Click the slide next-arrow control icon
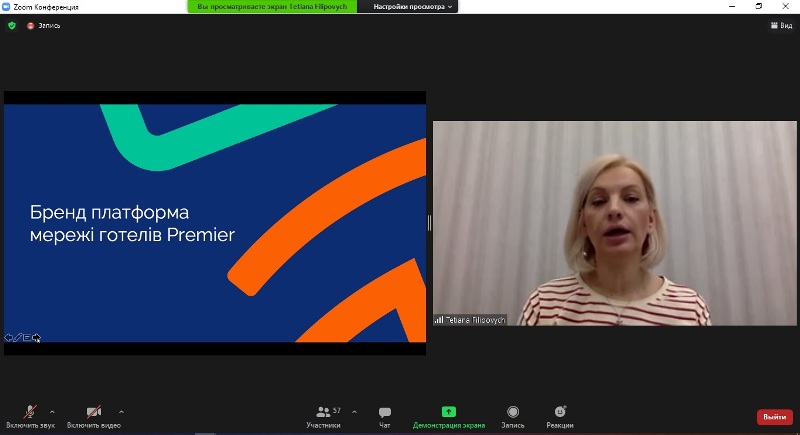Viewport: 800px width, 435px height. 36,338
